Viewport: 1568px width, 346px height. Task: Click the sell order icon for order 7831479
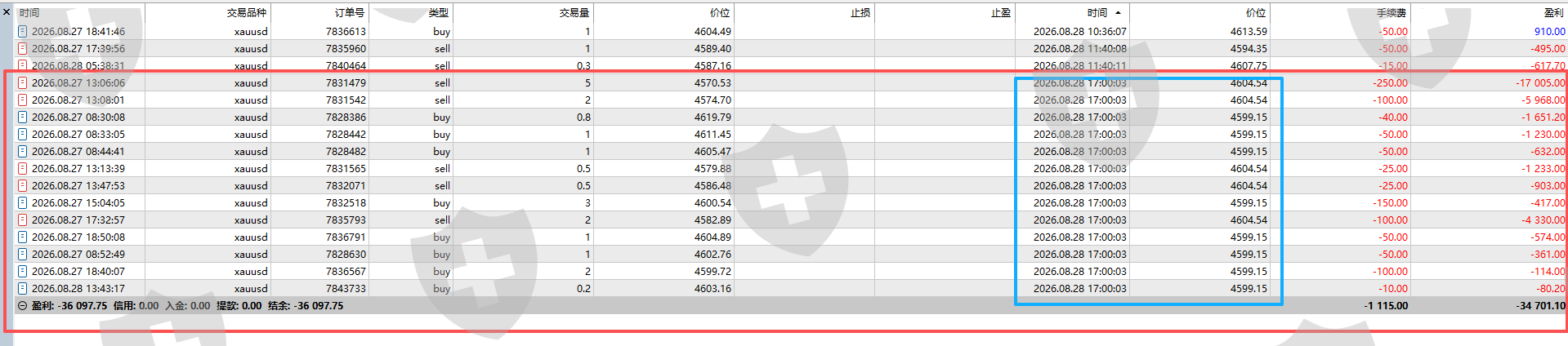pos(23,82)
